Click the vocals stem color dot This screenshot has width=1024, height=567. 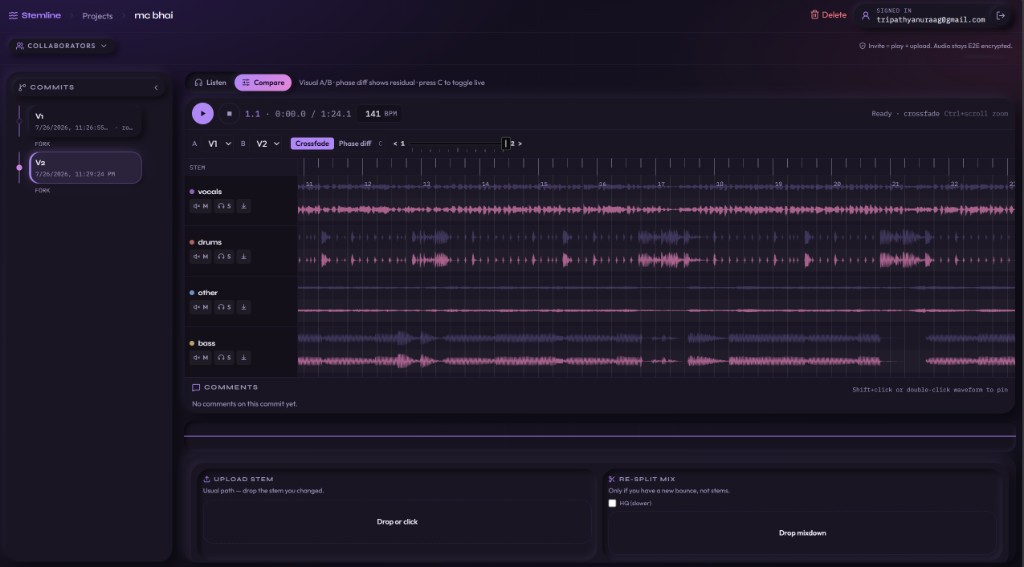coord(191,191)
